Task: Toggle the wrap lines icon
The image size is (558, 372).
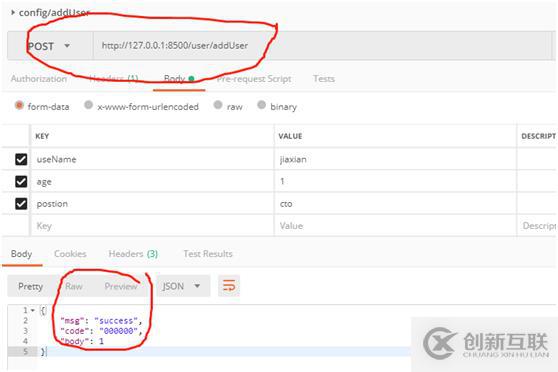Action: (229, 286)
